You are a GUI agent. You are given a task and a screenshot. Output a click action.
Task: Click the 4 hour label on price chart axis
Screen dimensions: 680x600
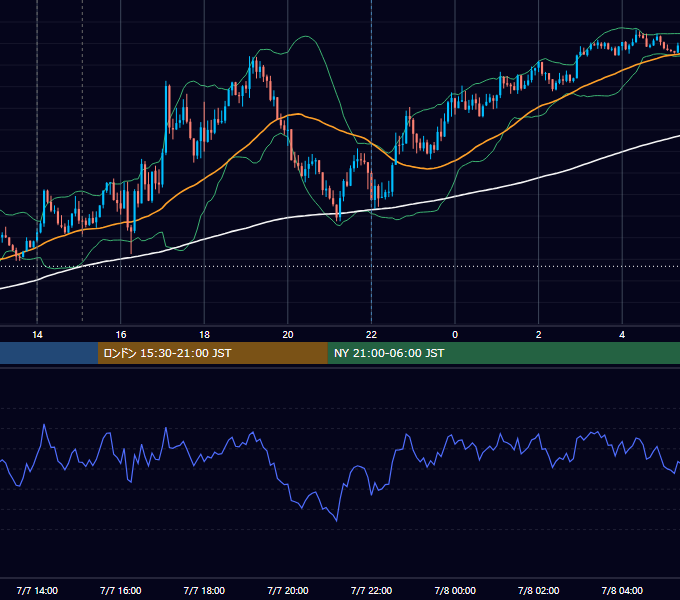622,335
